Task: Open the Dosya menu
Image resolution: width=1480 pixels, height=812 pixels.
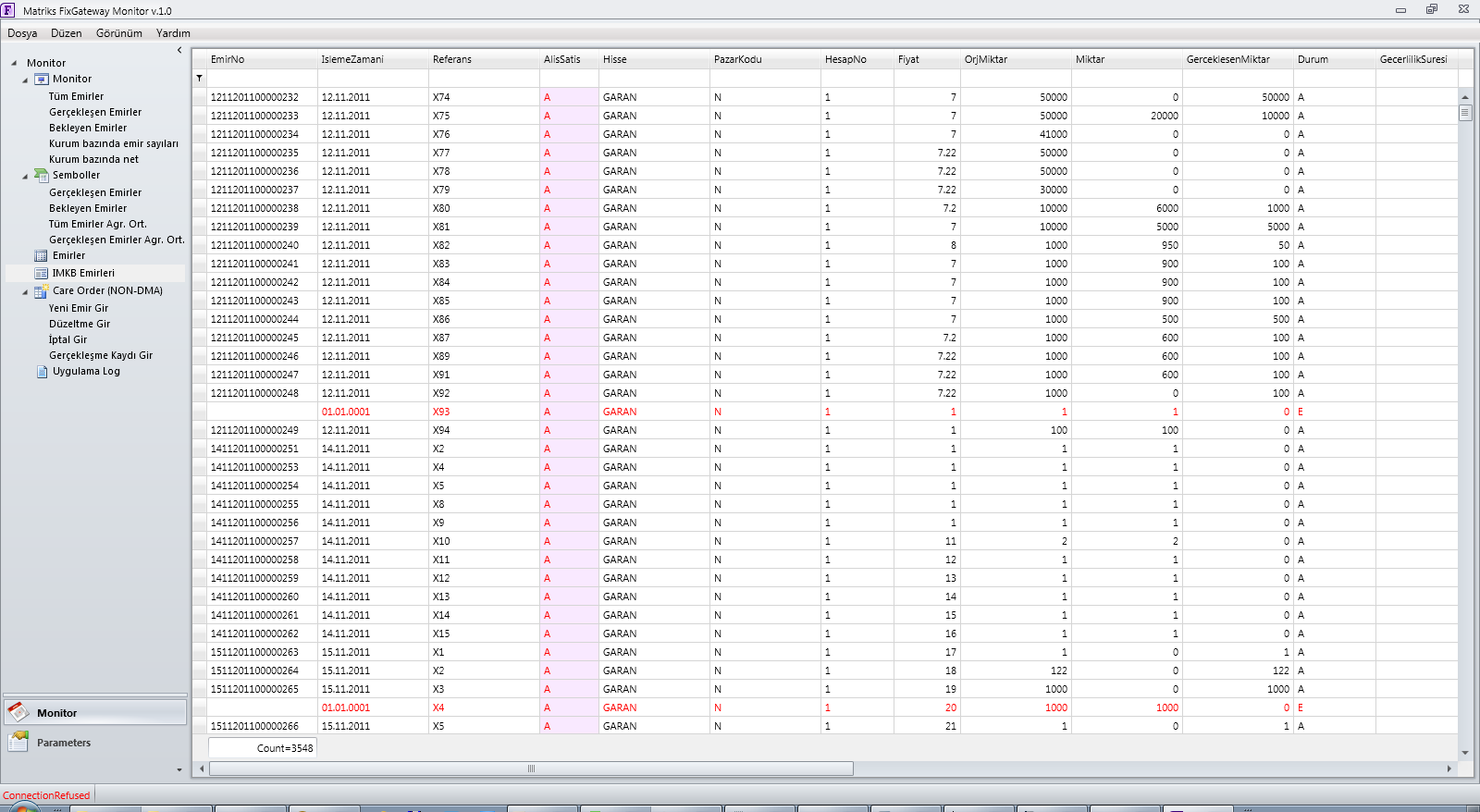Action: (22, 33)
